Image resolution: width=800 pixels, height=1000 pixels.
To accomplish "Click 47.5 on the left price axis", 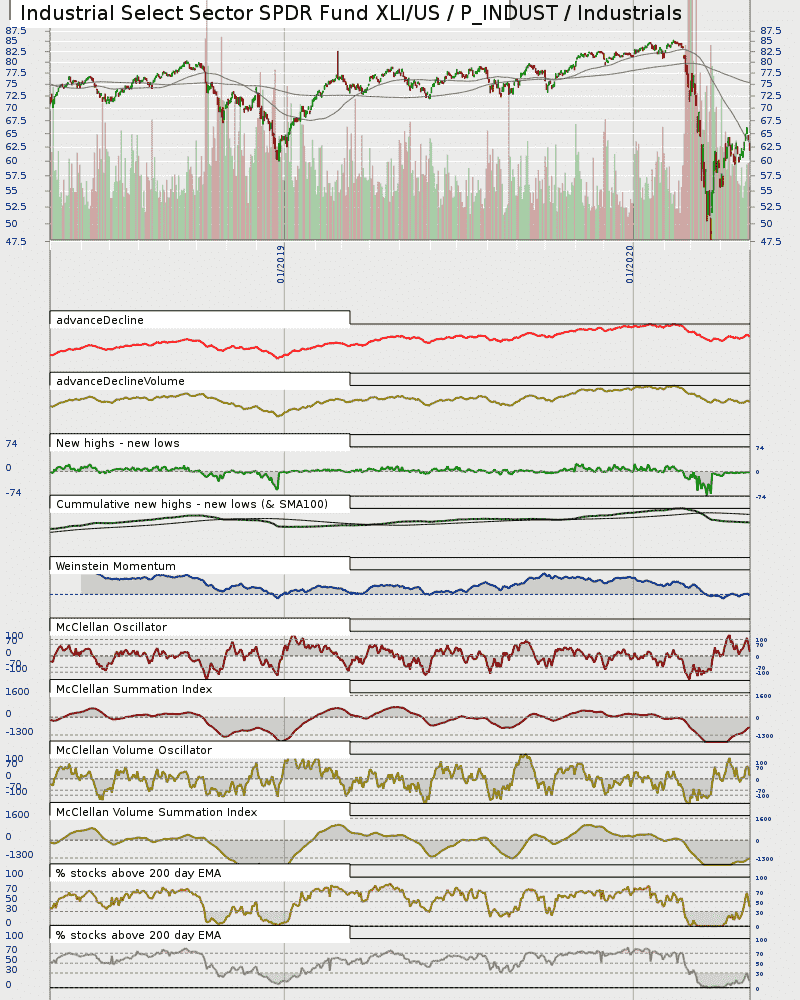I will click(x=16, y=242).
